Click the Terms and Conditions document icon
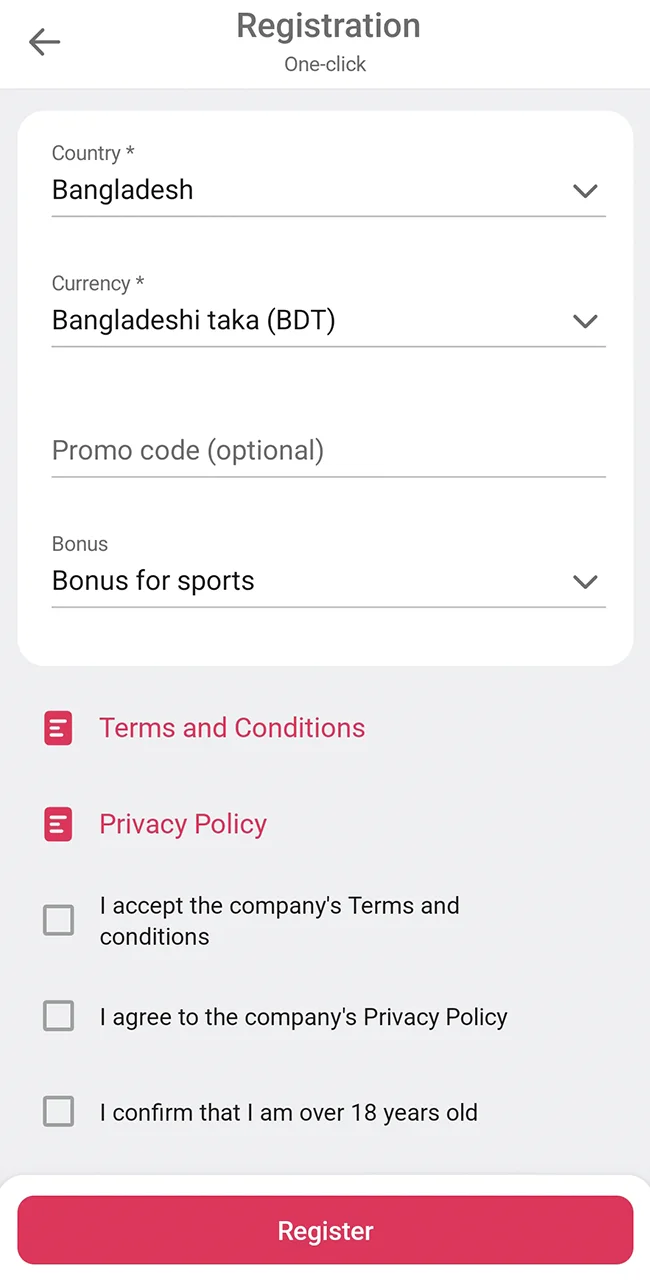 pos(58,728)
